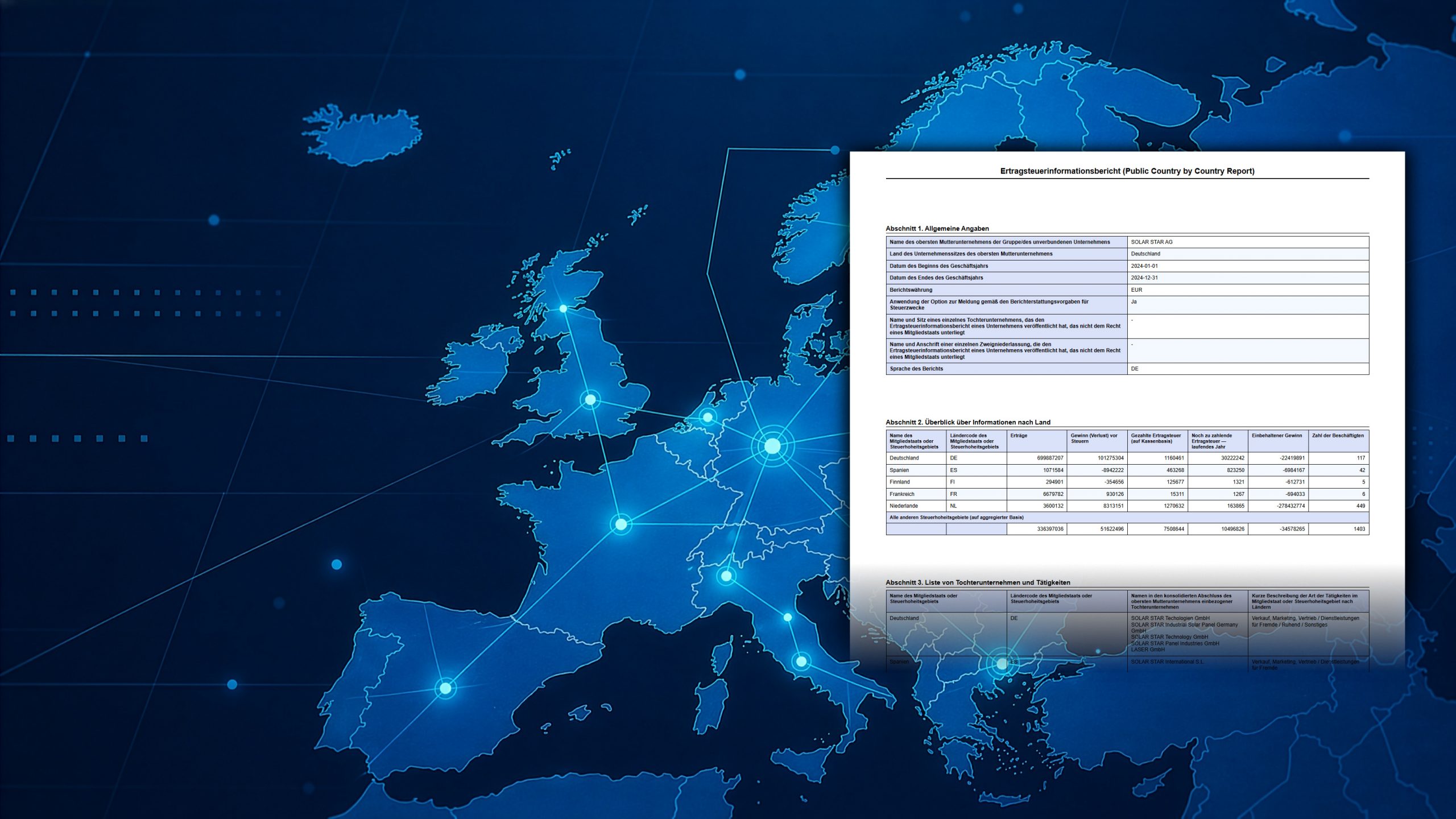1456x819 pixels.
Task: Select the glowing node over London
Action: click(x=590, y=400)
